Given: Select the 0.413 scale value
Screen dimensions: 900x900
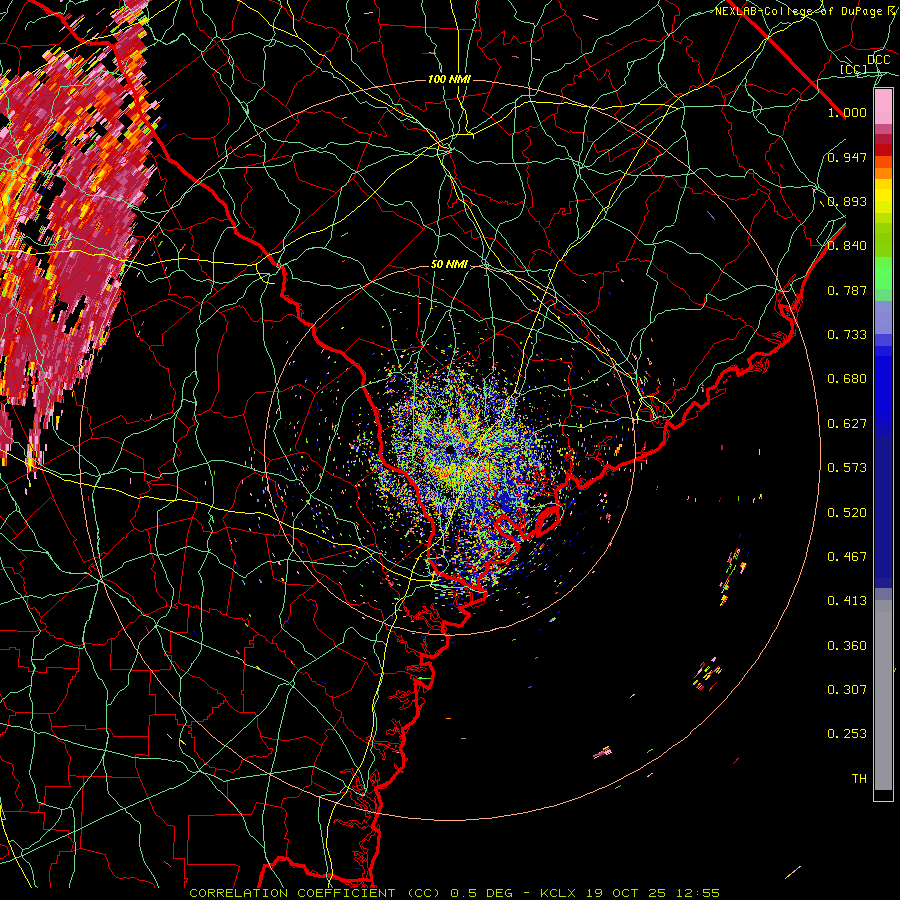Looking at the screenshot, I should 847,601.
